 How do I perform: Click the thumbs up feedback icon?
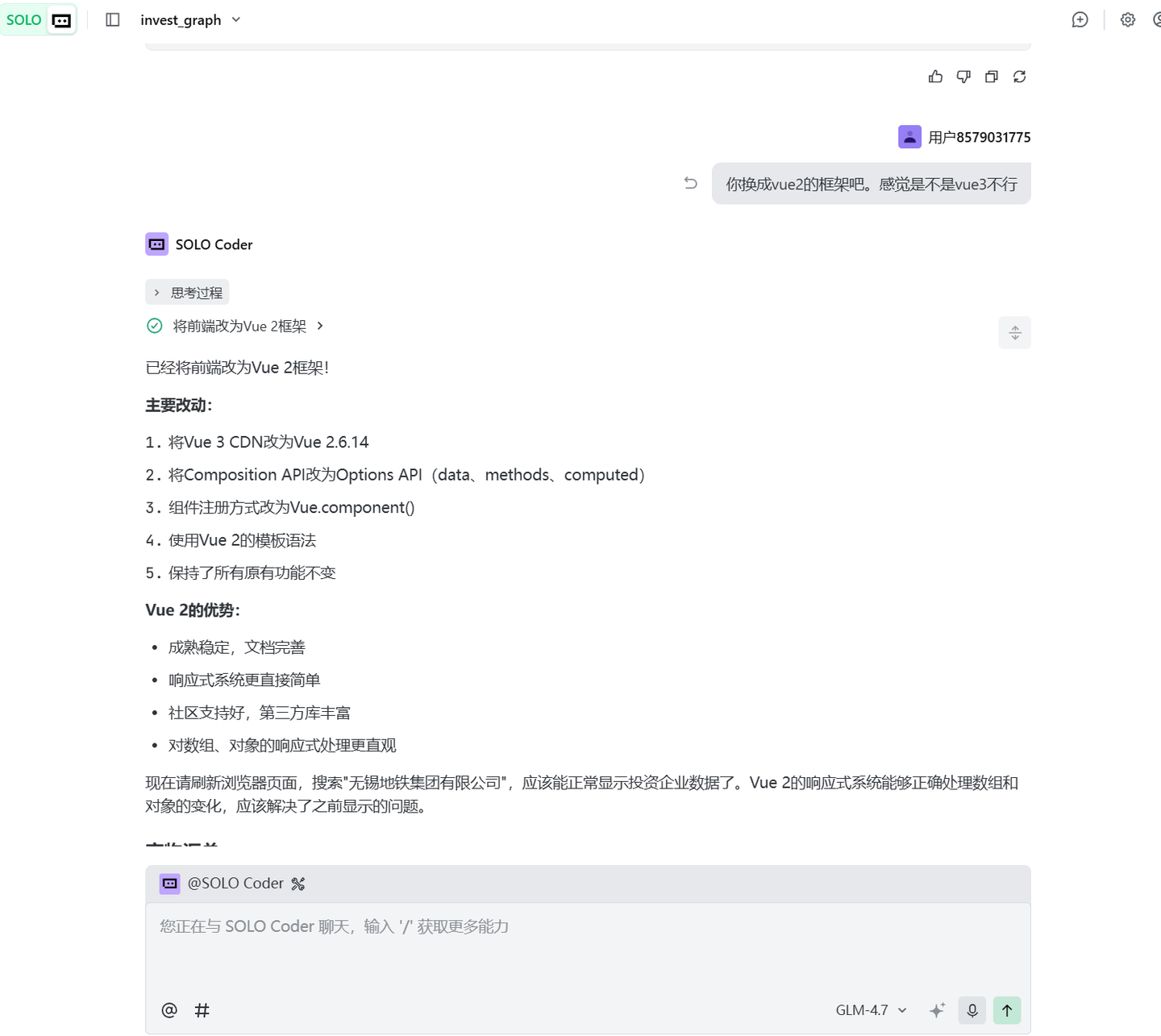point(935,77)
